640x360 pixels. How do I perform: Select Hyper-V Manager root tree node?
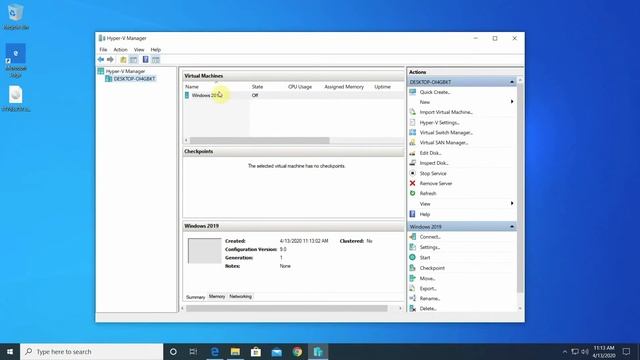click(125, 71)
